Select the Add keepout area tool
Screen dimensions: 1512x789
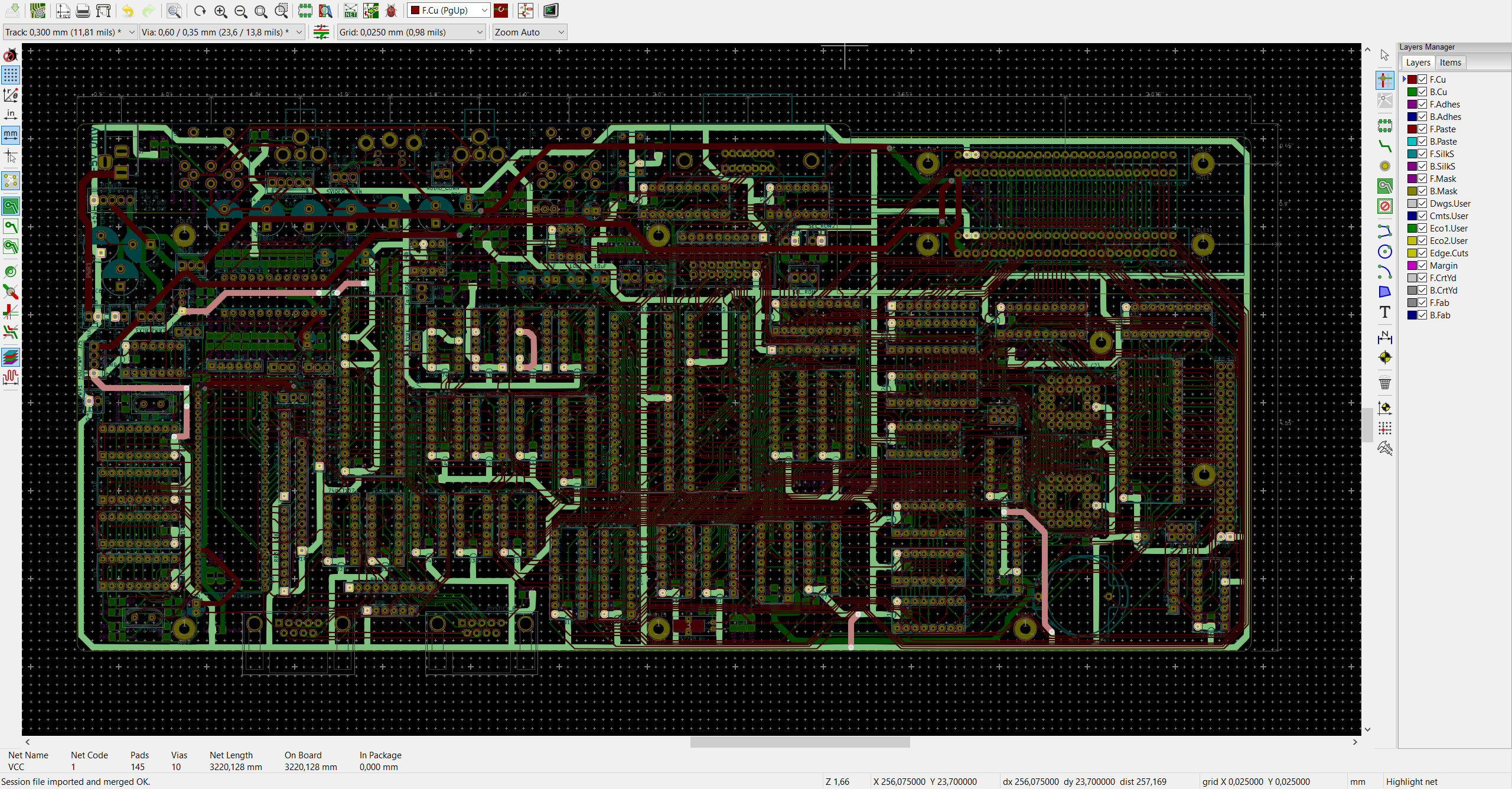point(1384,206)
